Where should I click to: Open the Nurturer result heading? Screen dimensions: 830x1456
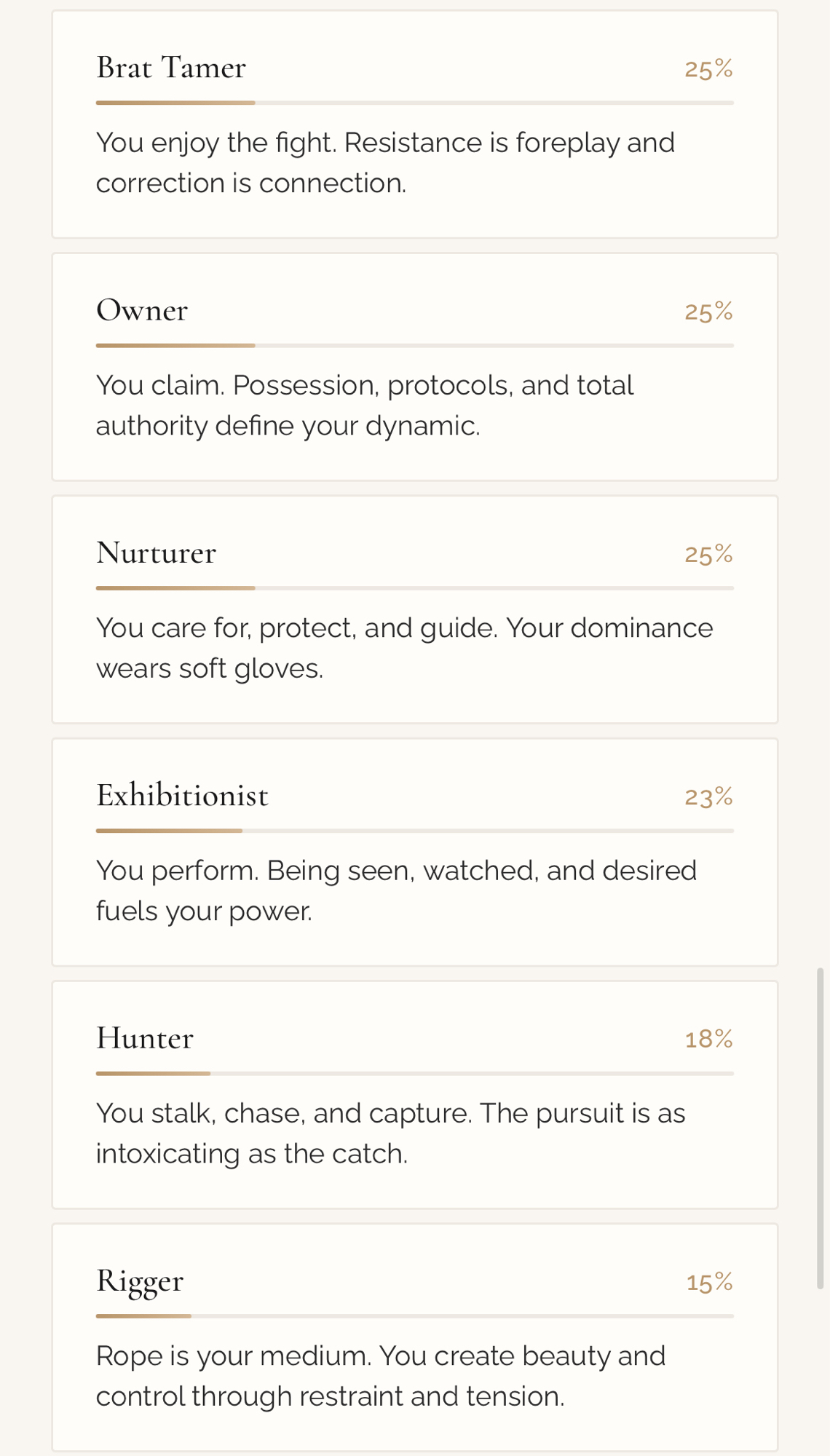pos(156,553)
